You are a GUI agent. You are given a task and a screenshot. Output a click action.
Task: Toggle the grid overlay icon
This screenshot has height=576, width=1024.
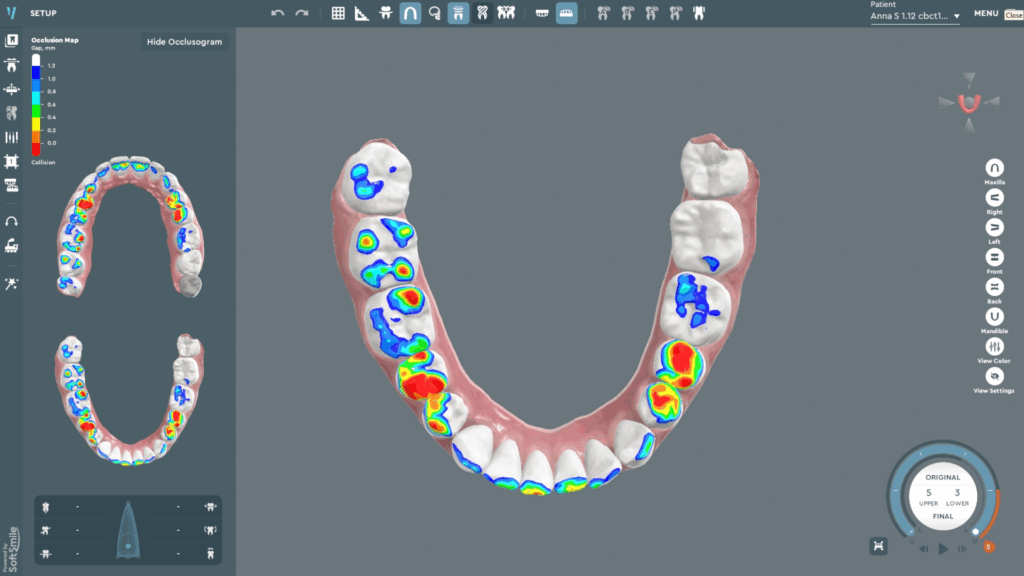(338, 13)
